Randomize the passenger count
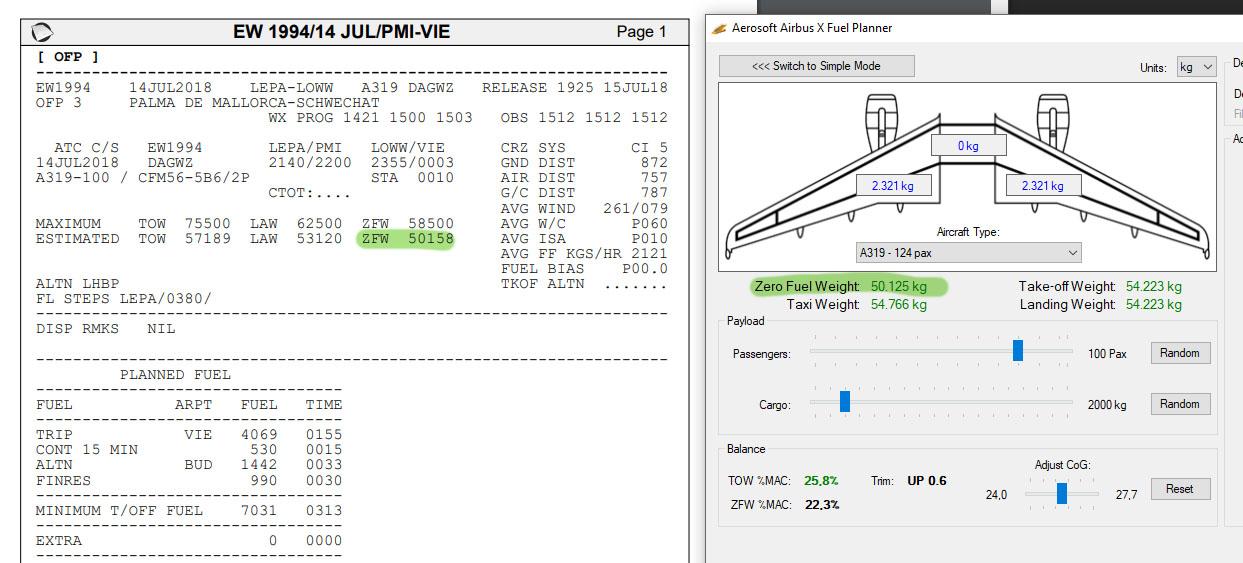The width and height of the screenshot is (1243, 563). point(1180,353)
